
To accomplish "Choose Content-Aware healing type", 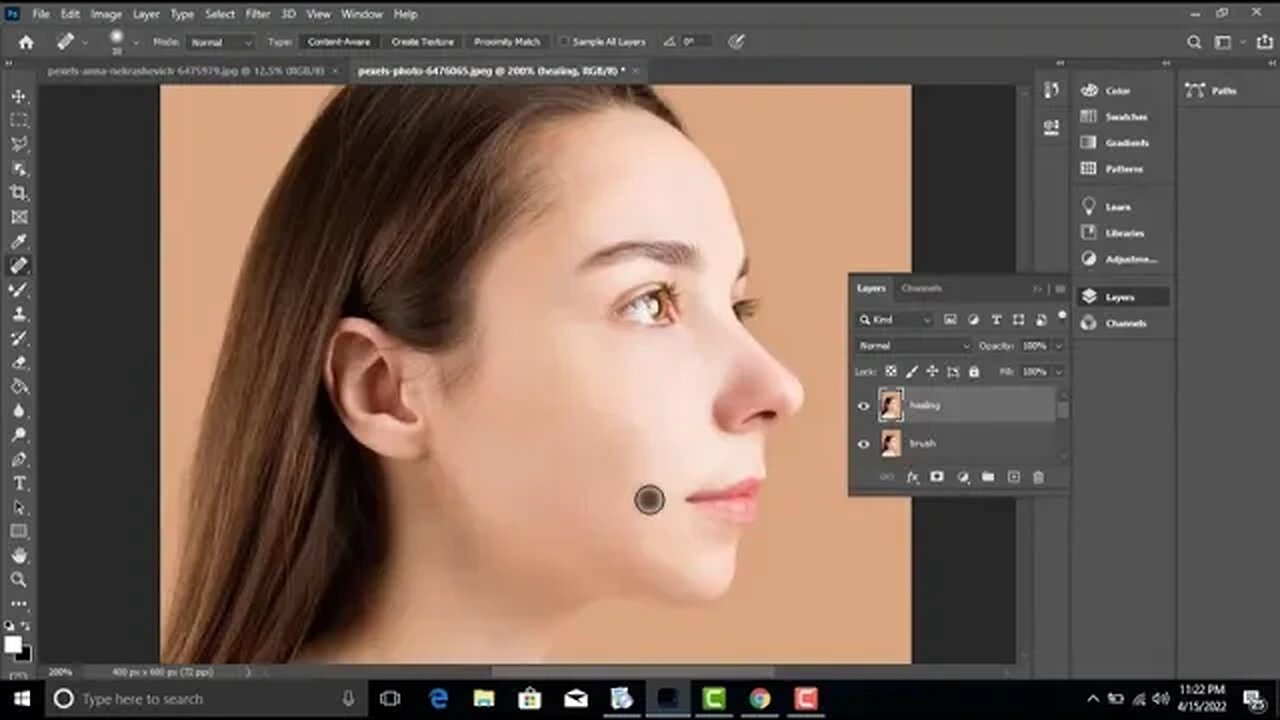I will 339,42.
